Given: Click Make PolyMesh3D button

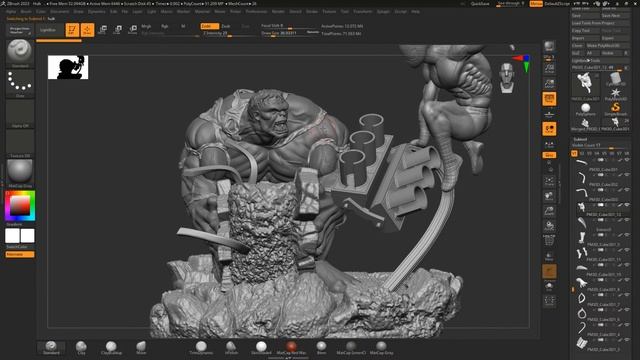Looking at the screenshot, I should pos(607,46).
